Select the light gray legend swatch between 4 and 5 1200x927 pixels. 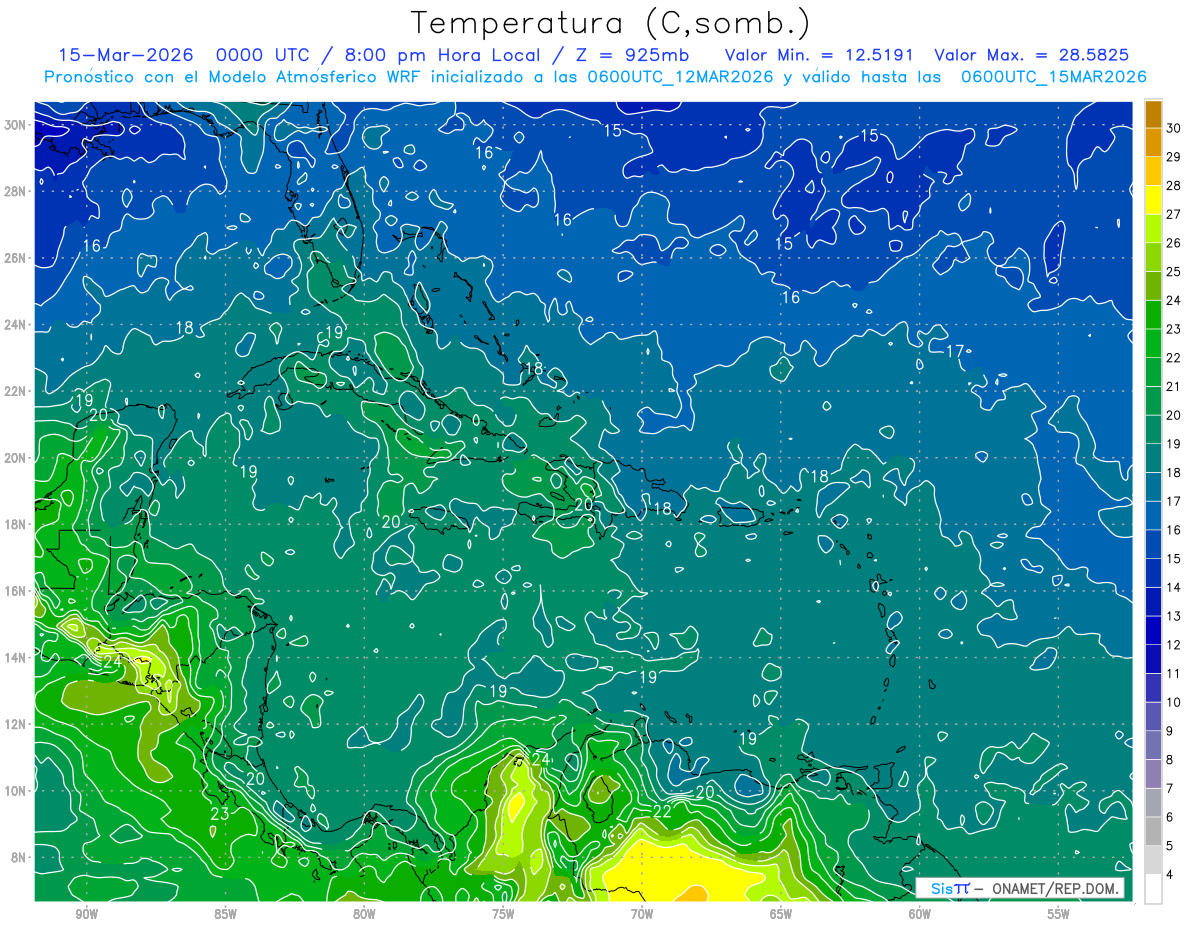pyautogui.click(x=1153, y=860)
